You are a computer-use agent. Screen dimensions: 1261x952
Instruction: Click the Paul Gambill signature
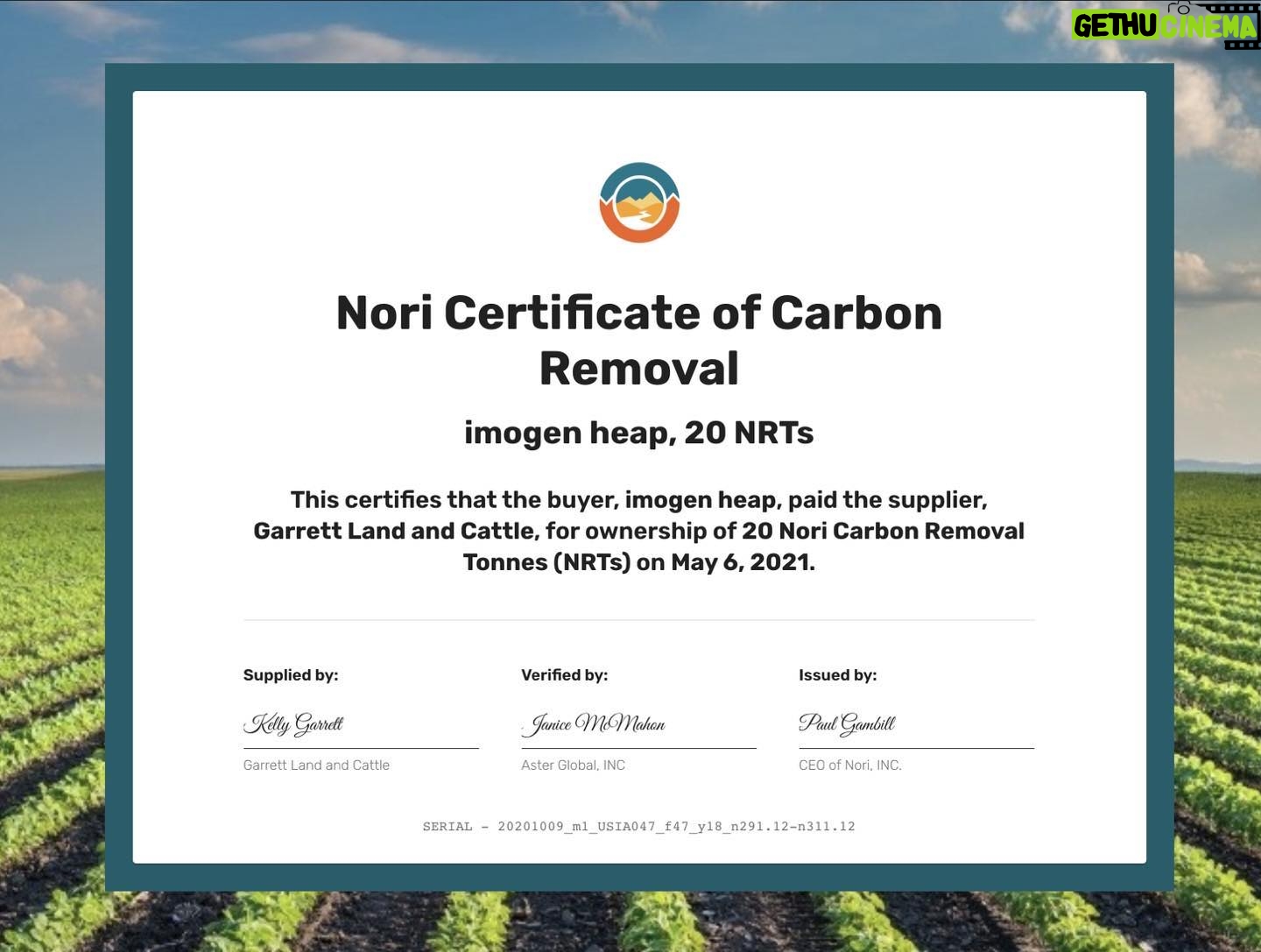point(847,723)
